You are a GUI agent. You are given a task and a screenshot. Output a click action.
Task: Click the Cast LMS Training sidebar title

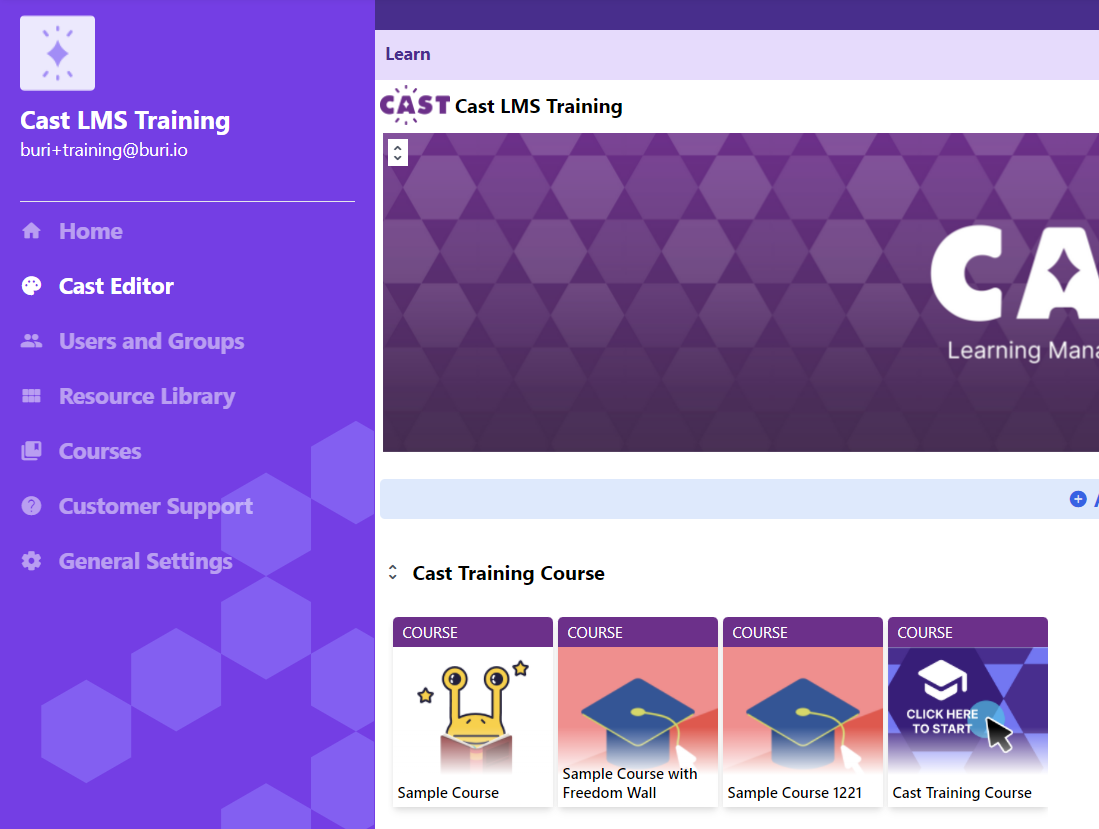125,120
